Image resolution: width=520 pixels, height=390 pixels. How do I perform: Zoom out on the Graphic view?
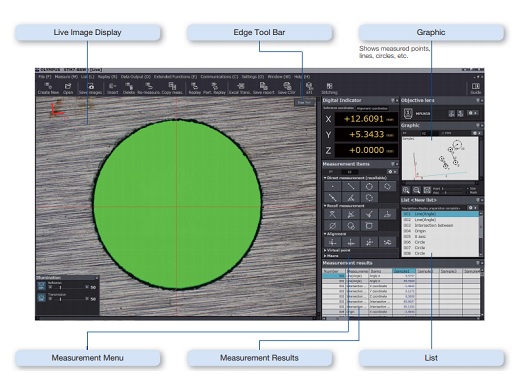[416, 190]
